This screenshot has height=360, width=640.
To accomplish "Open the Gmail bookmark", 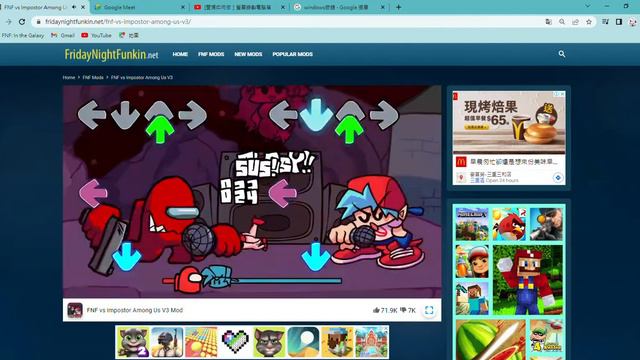I will [63, 36].
